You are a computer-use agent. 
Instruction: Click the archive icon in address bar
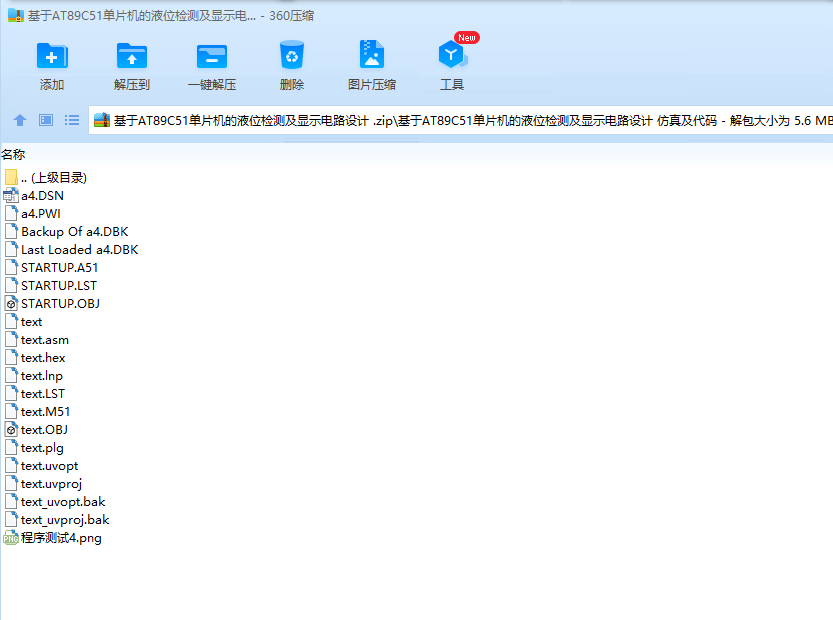click(x=101, y=121)
